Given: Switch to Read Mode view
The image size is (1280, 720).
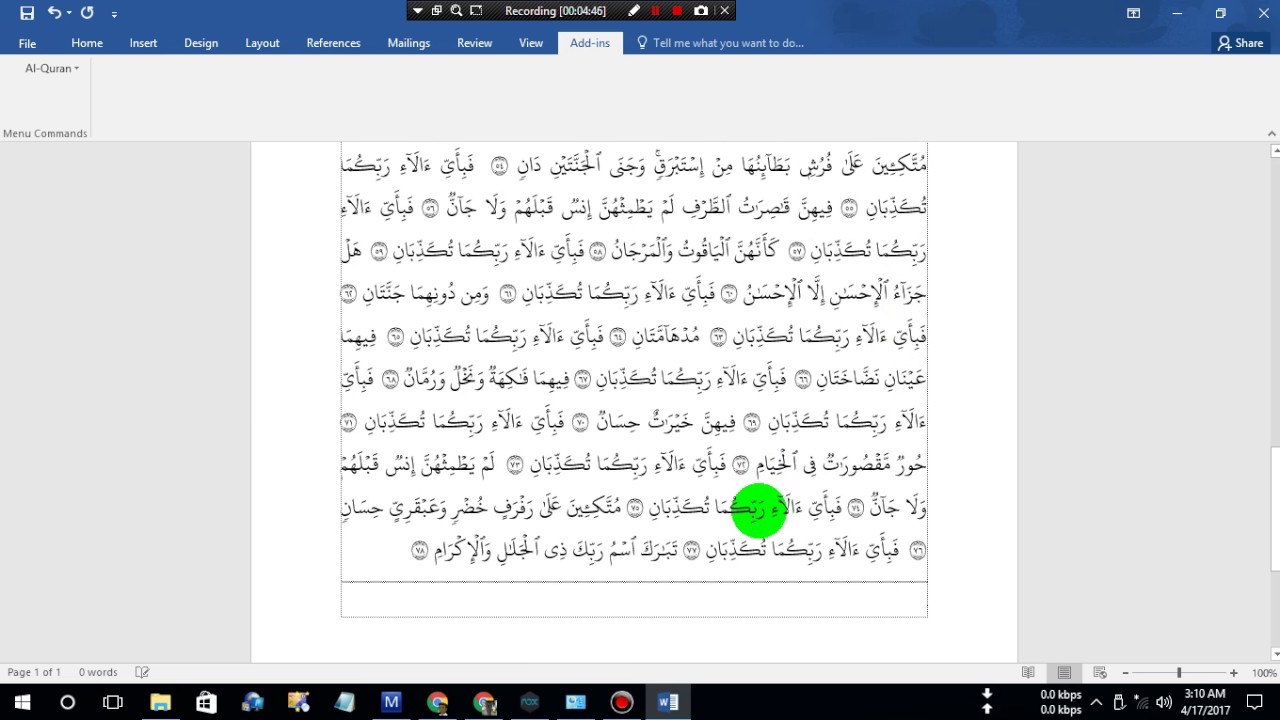Looking at the screenshot, I should [1028, 673].
